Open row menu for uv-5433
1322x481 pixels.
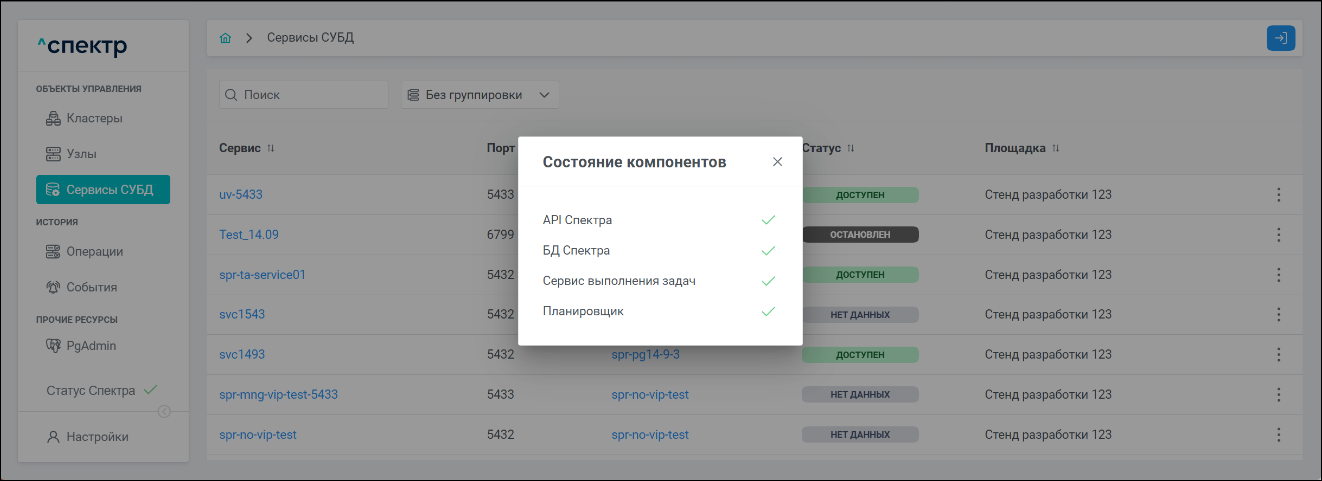click(1278, 194)
